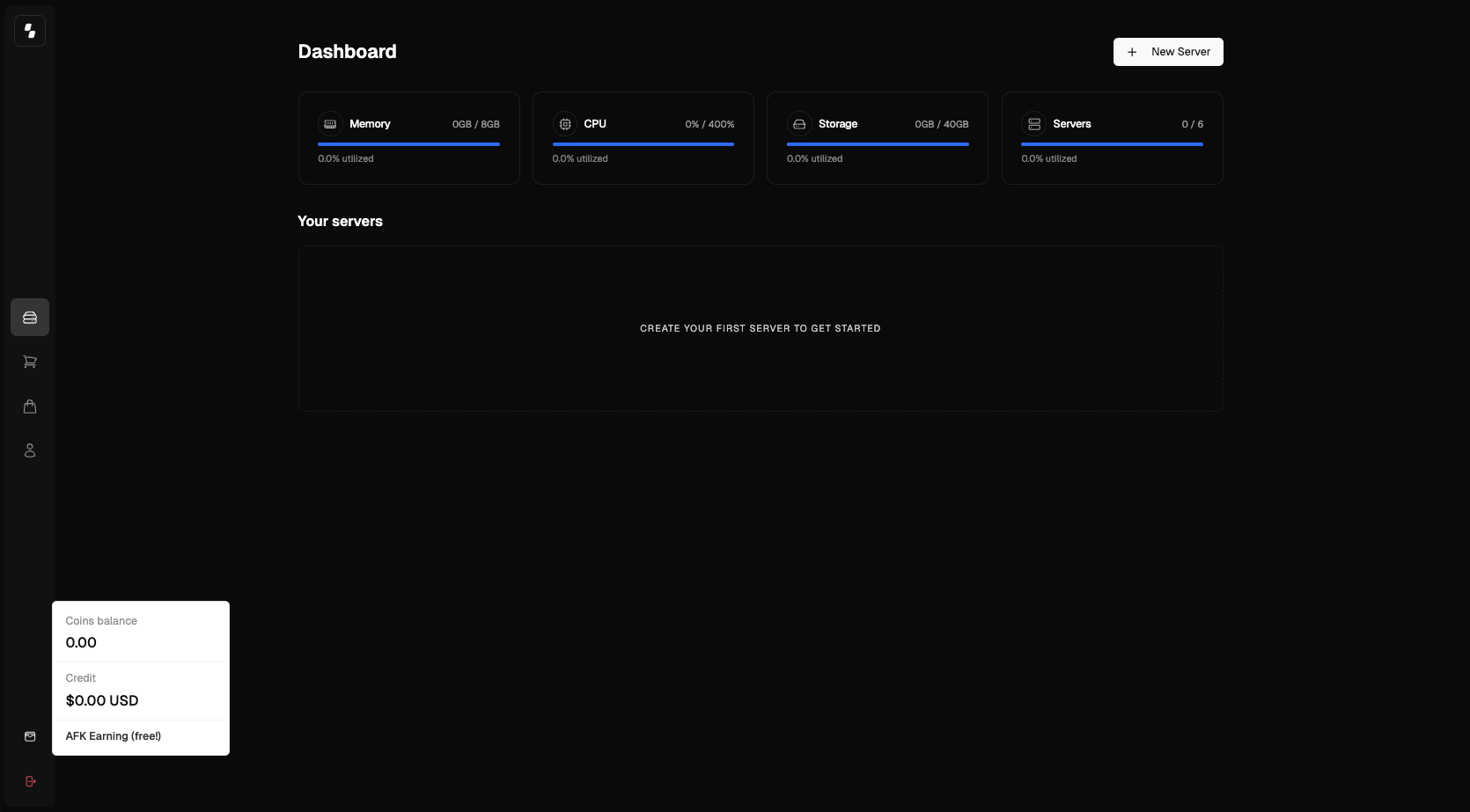Click the dashed server creation placeholder area
1470x812 pixels.
pyautogui.click(x=760, y=328)
